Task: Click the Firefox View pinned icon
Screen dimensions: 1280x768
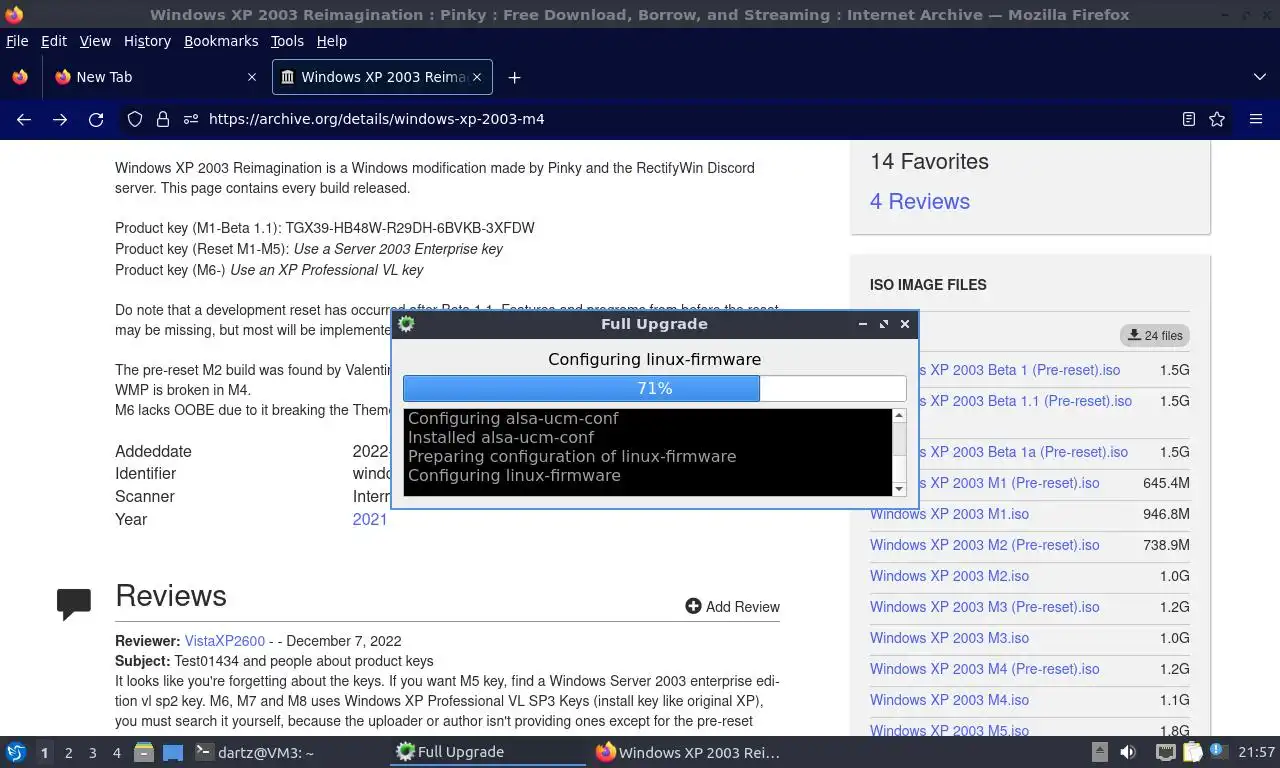Action: 20,77
